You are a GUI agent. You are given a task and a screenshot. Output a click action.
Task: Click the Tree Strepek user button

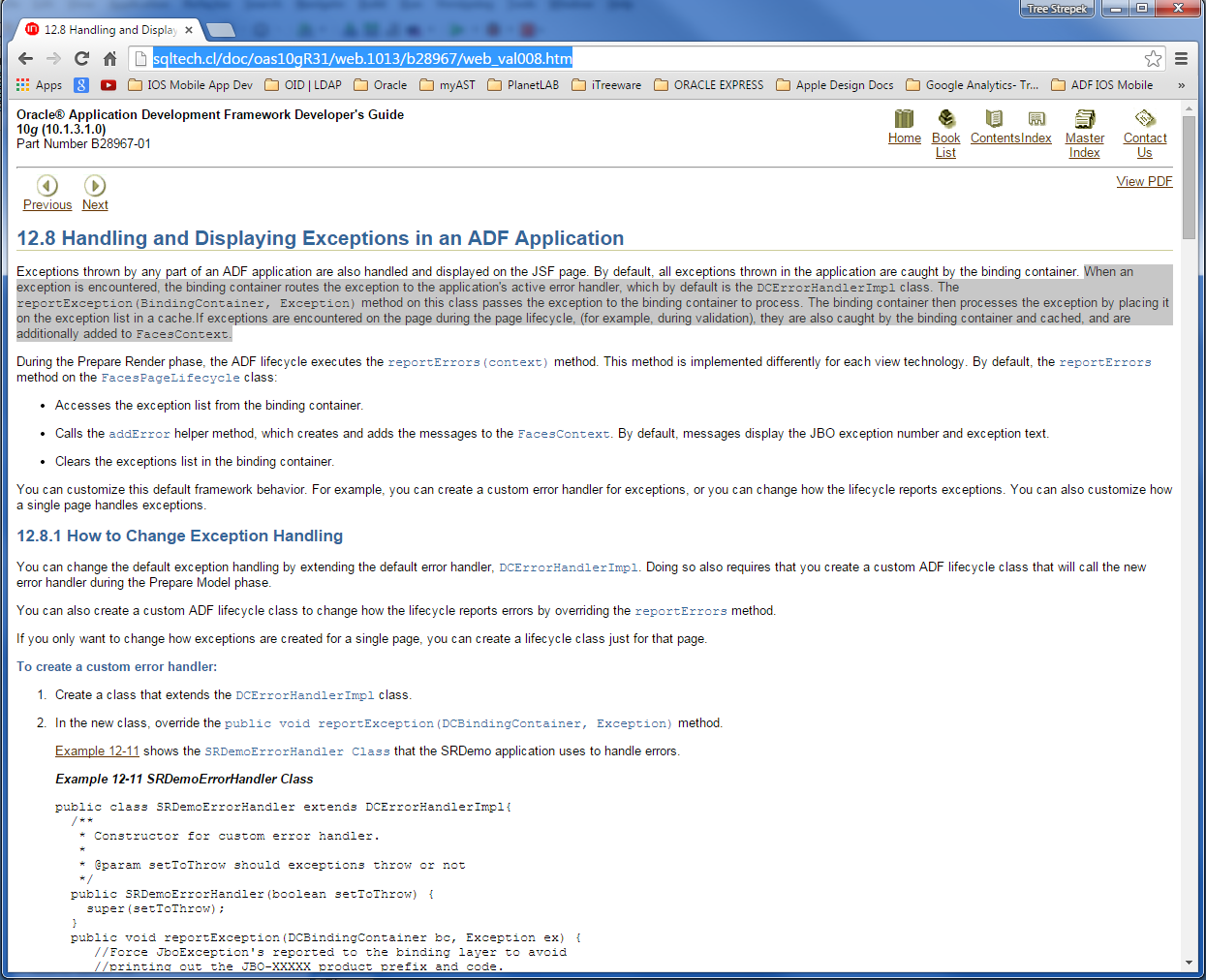click(1057, 9)
